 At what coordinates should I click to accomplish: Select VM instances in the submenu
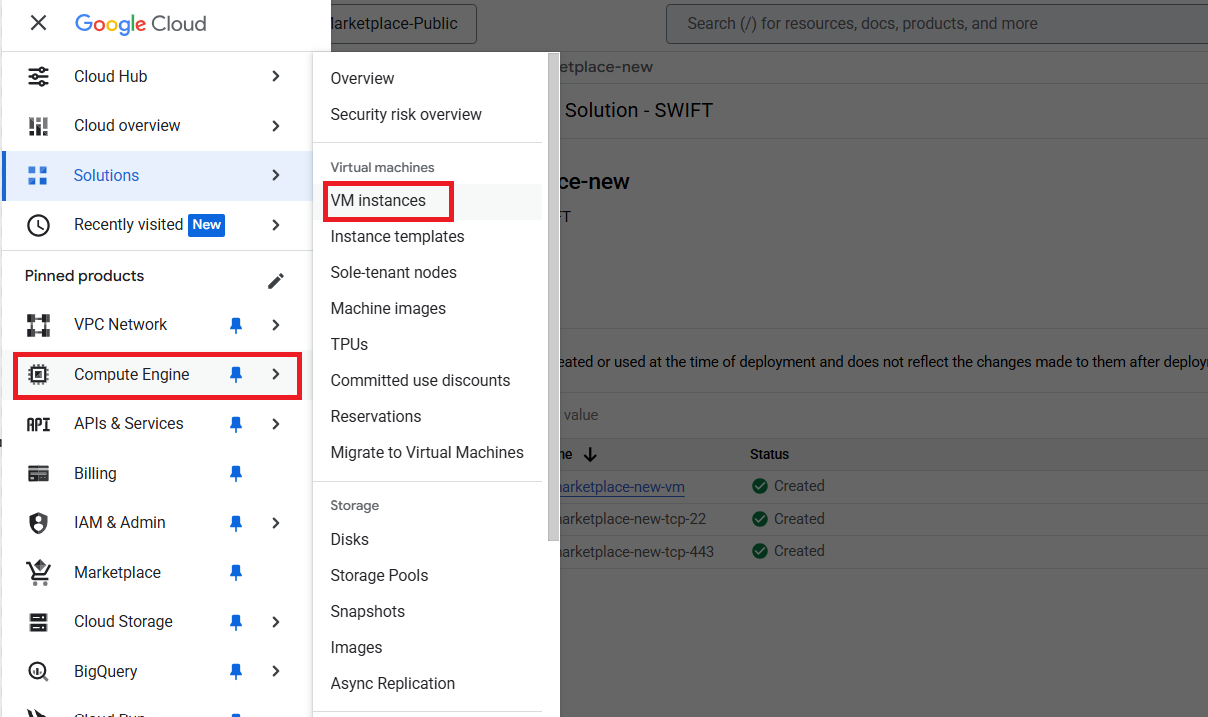pos(378,200)
